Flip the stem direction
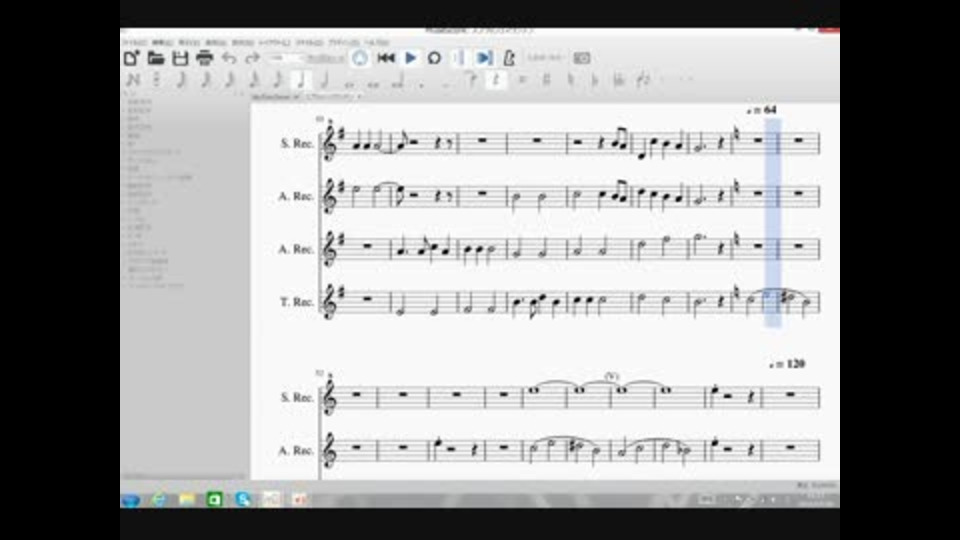This screenshot has height=540, width=960. coord(643,80)
